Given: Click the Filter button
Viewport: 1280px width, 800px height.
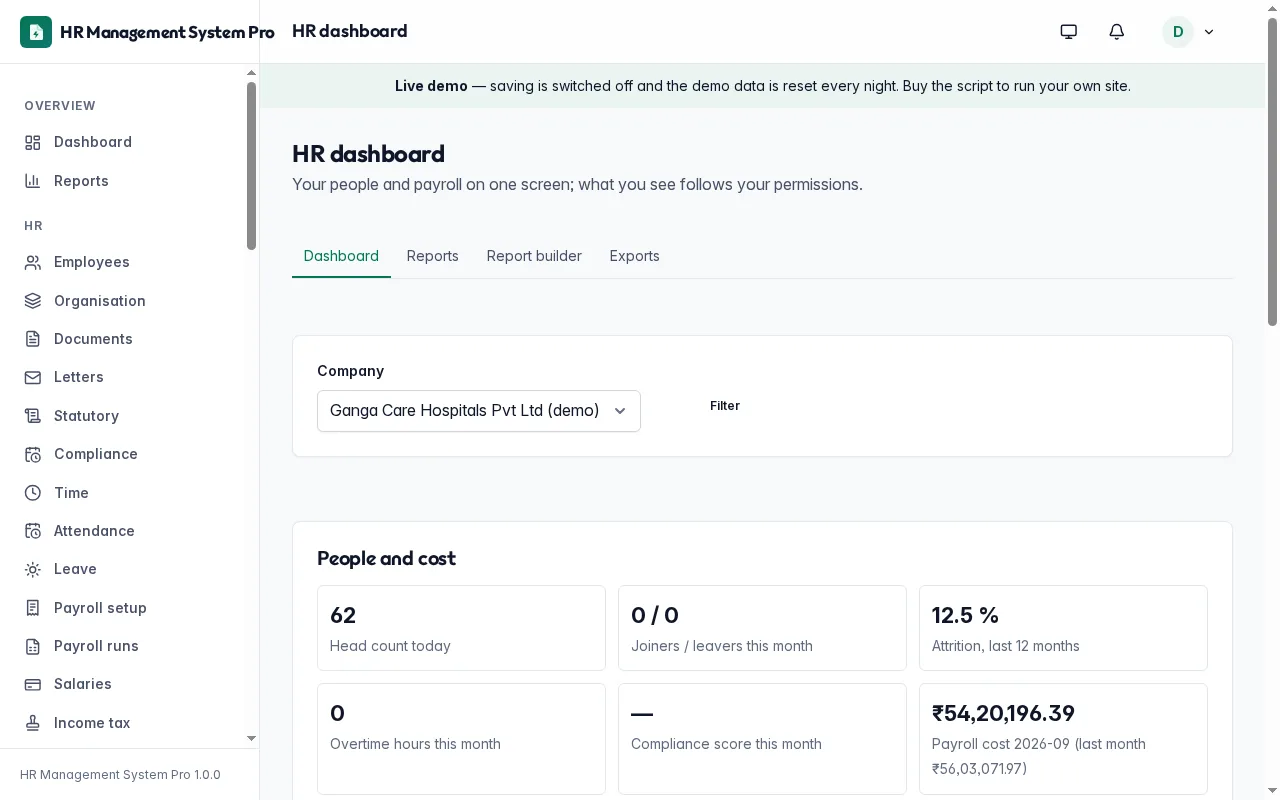Looking at the screenshot, I should click(x=725, y=406).
